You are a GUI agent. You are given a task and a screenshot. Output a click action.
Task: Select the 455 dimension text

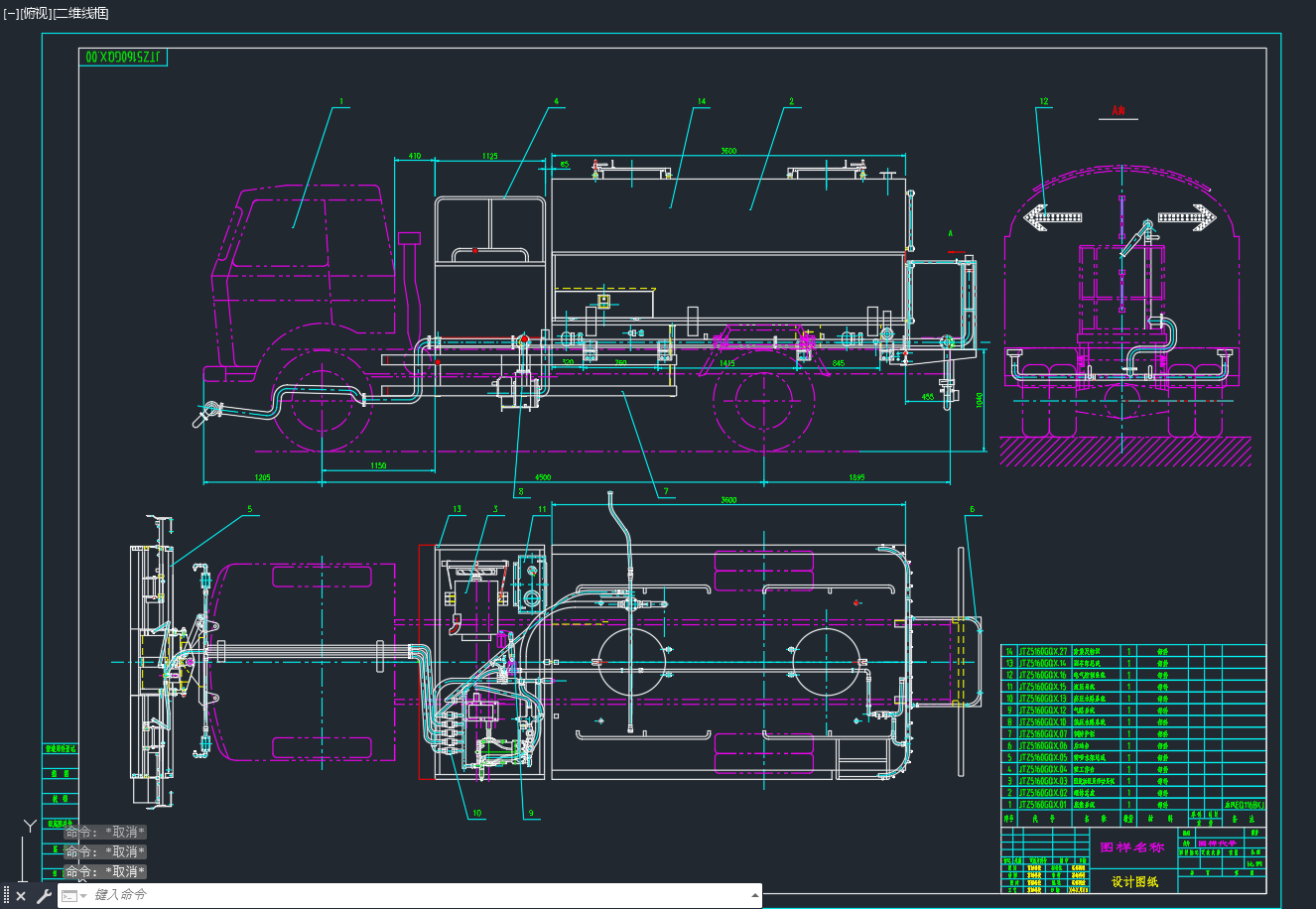pos(927,397)
